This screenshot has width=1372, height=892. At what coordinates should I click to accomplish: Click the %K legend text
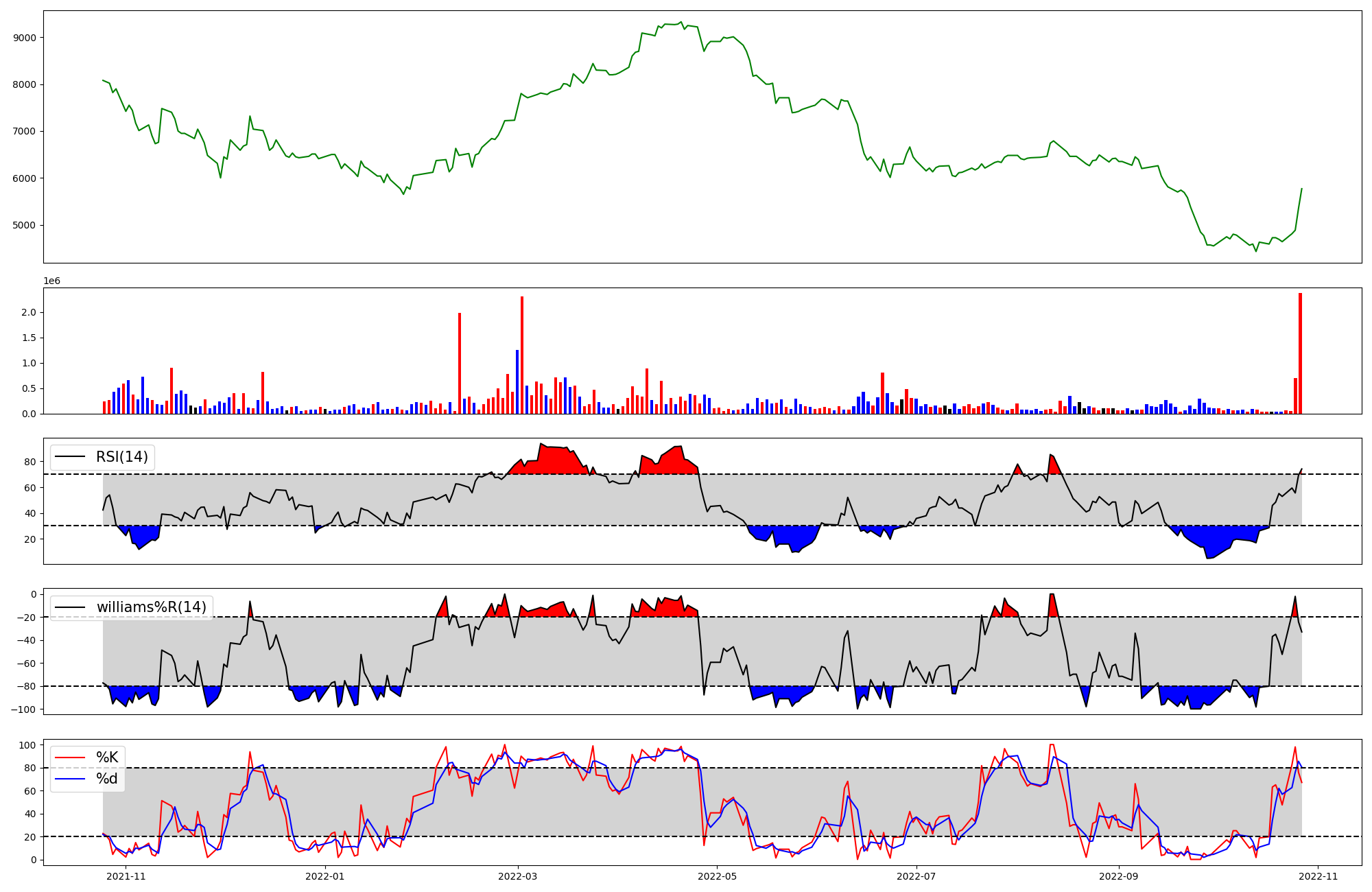pyautogui.click(x=107, y=758)
